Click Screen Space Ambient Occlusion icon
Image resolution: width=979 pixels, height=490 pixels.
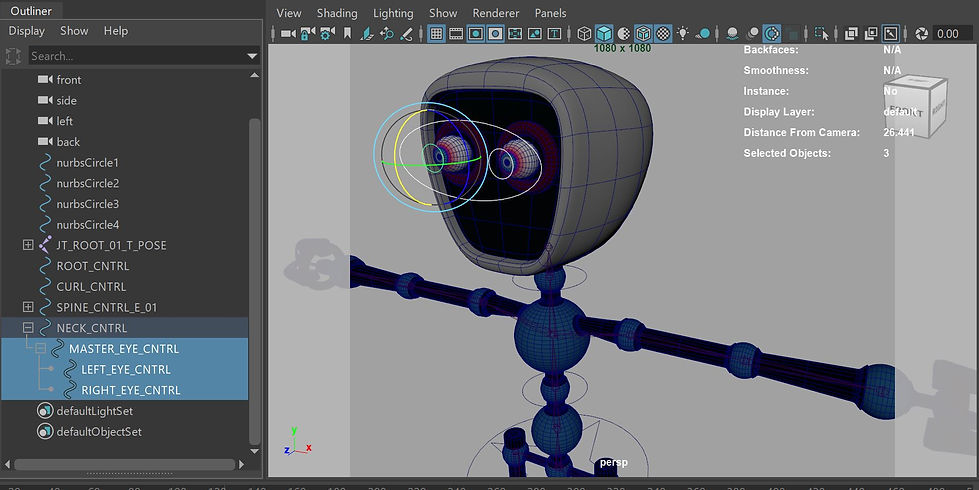pos(732,34)
